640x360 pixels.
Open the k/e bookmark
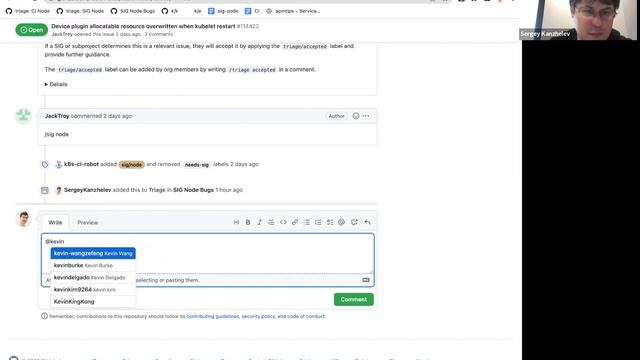[x=197, y=11]
